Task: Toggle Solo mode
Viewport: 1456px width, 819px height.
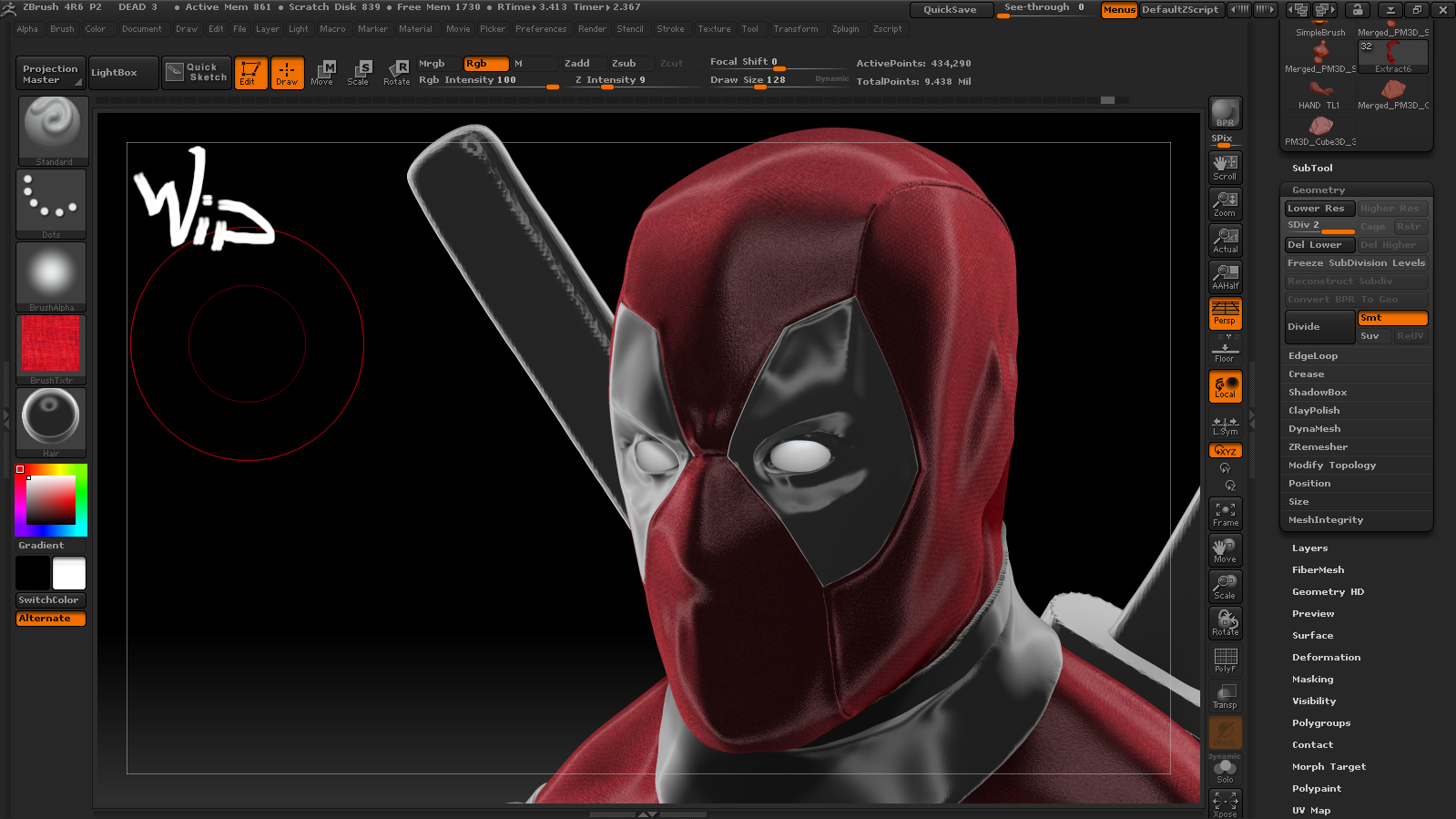Action: point(1226,771)
